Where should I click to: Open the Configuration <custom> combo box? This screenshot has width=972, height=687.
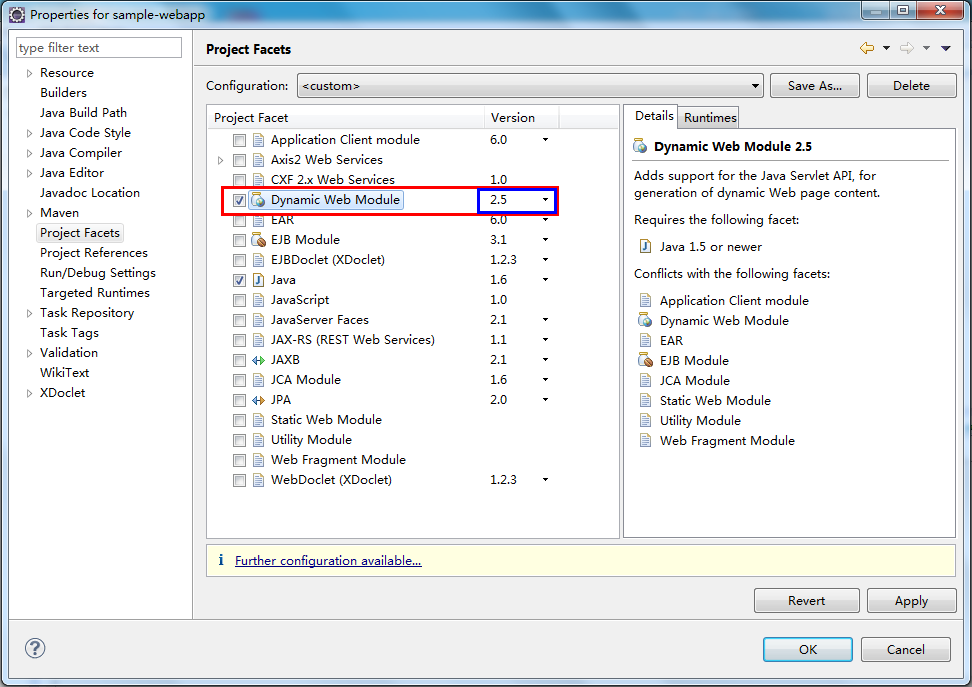[x=531, y=86]
